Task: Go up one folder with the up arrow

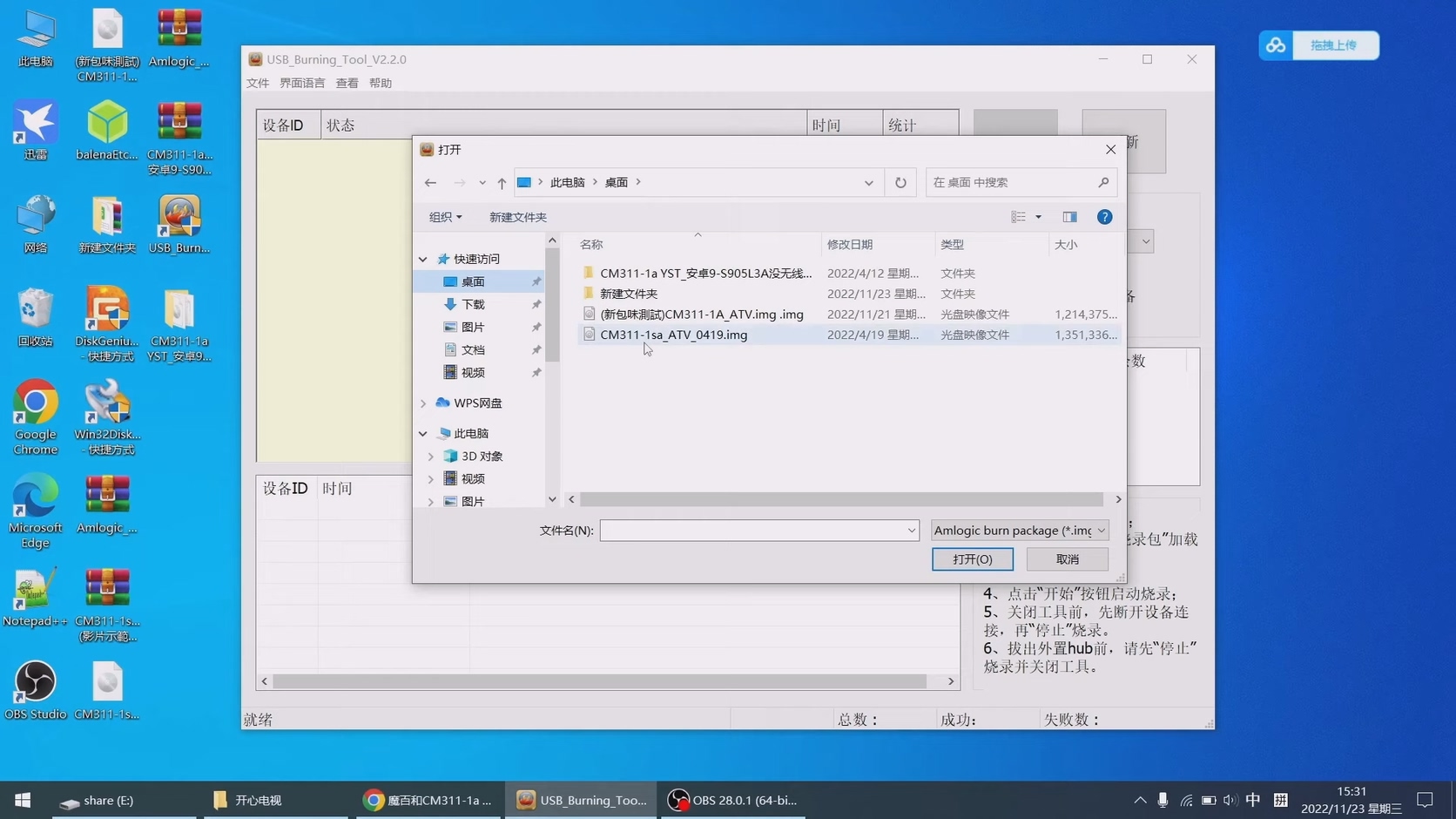Action: point(502,183)
